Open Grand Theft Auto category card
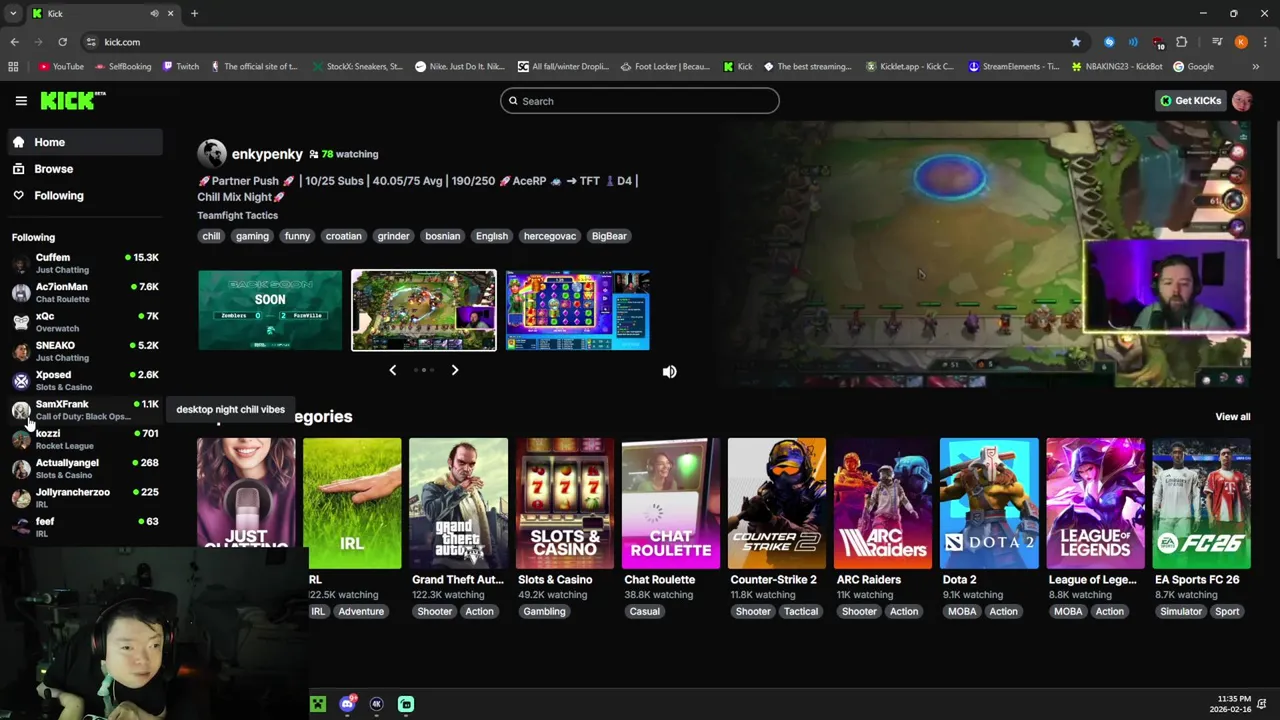1280x720 pixels. (458, 526)
